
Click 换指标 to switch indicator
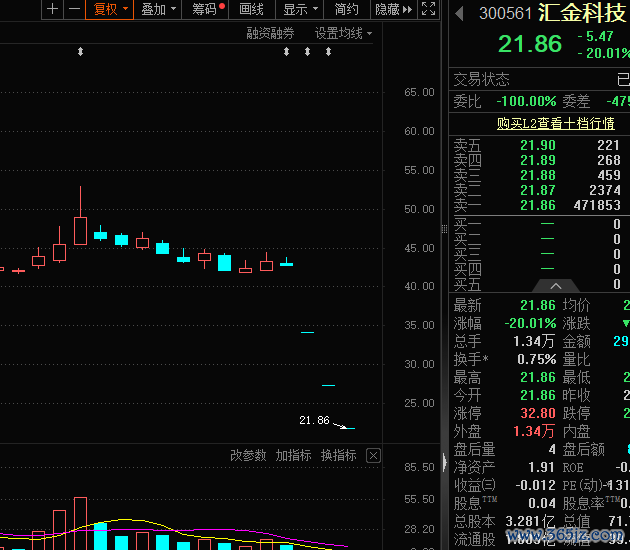coord(339,456)
